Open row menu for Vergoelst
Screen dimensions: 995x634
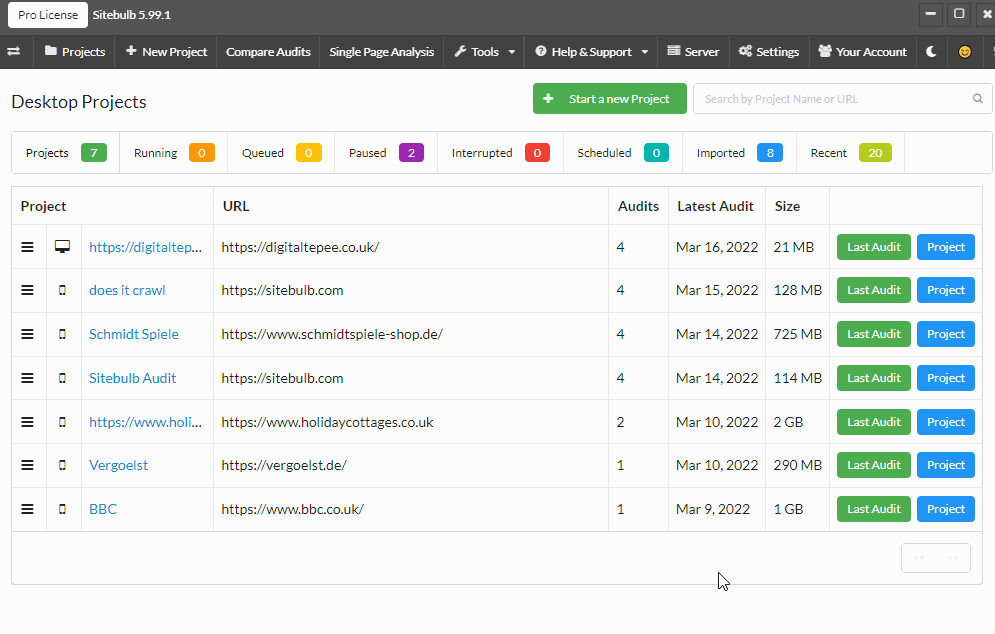27,465
